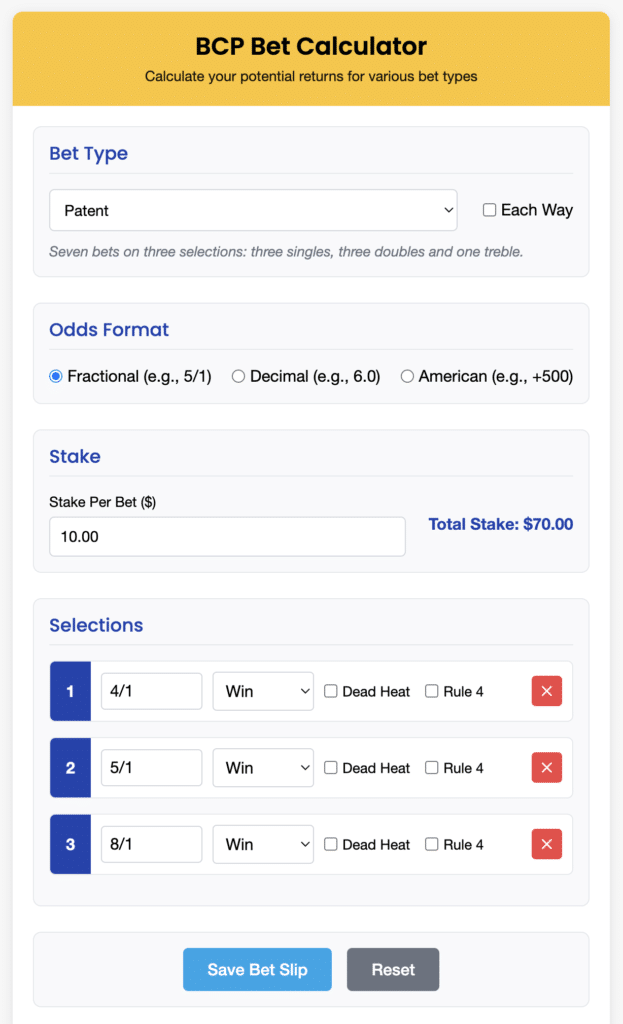Open Win outcome dropdown for selection 3

pos(263,844)
